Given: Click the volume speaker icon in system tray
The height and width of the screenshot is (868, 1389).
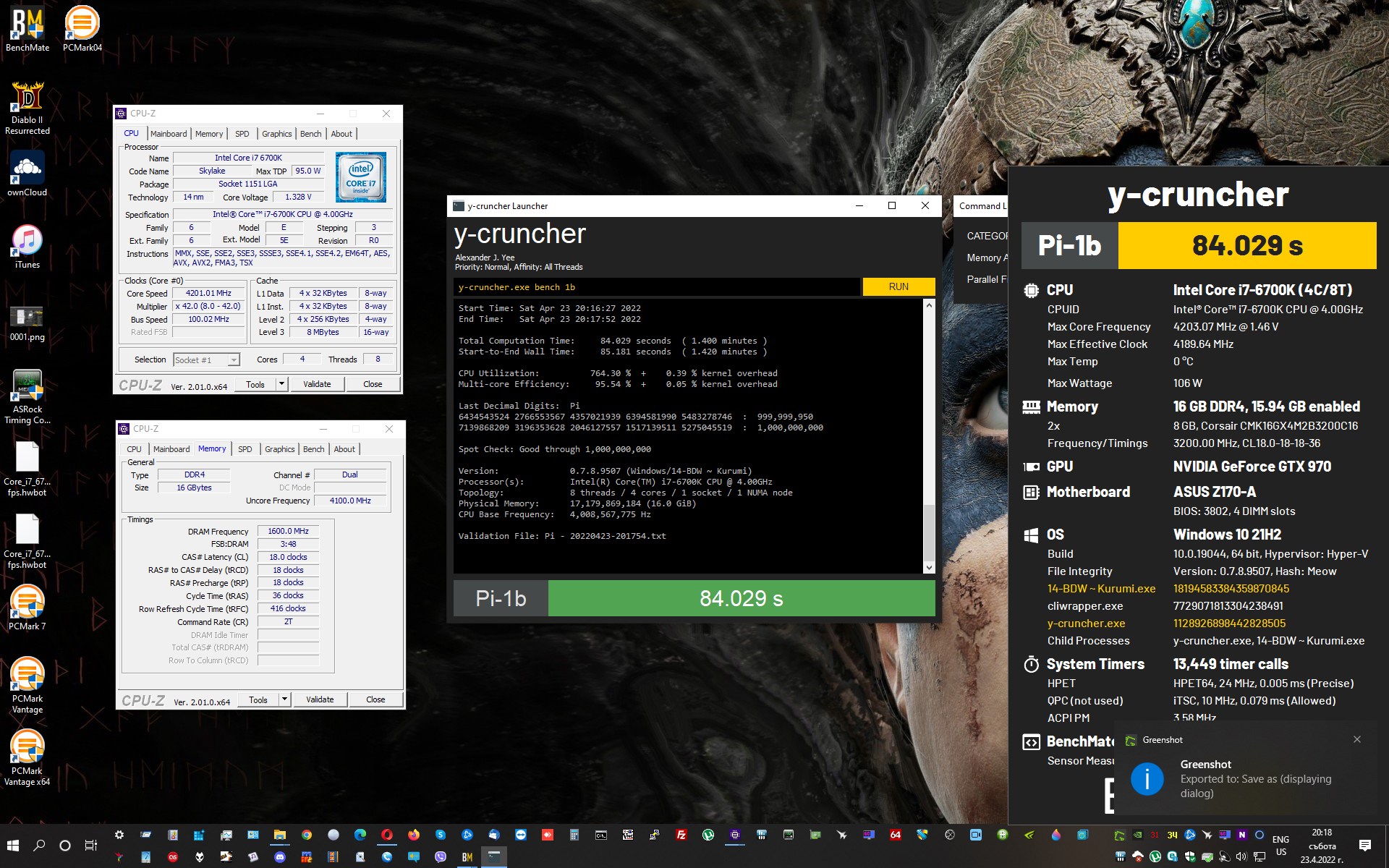Looking at the screenshot, I should tap(1241, 856).
